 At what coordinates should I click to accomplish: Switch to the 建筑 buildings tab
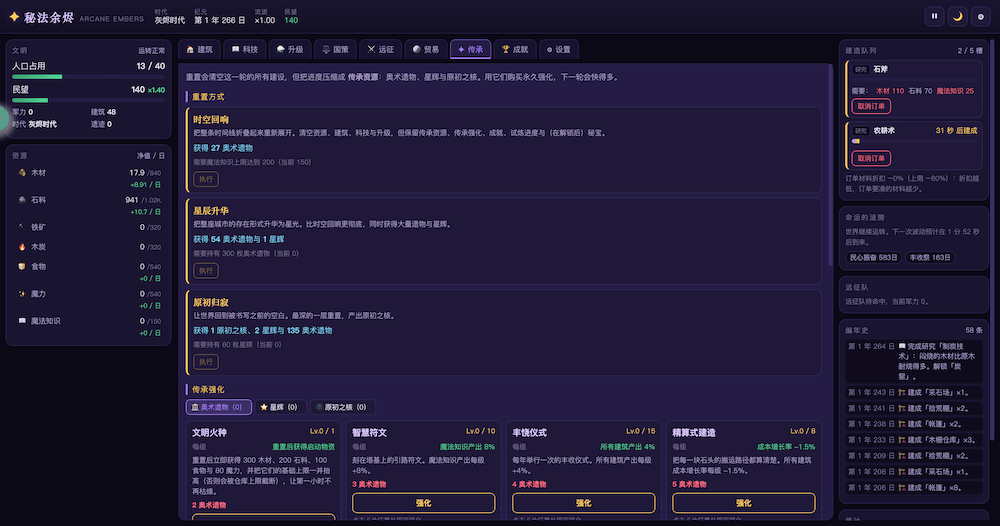[x=200, y=49]
